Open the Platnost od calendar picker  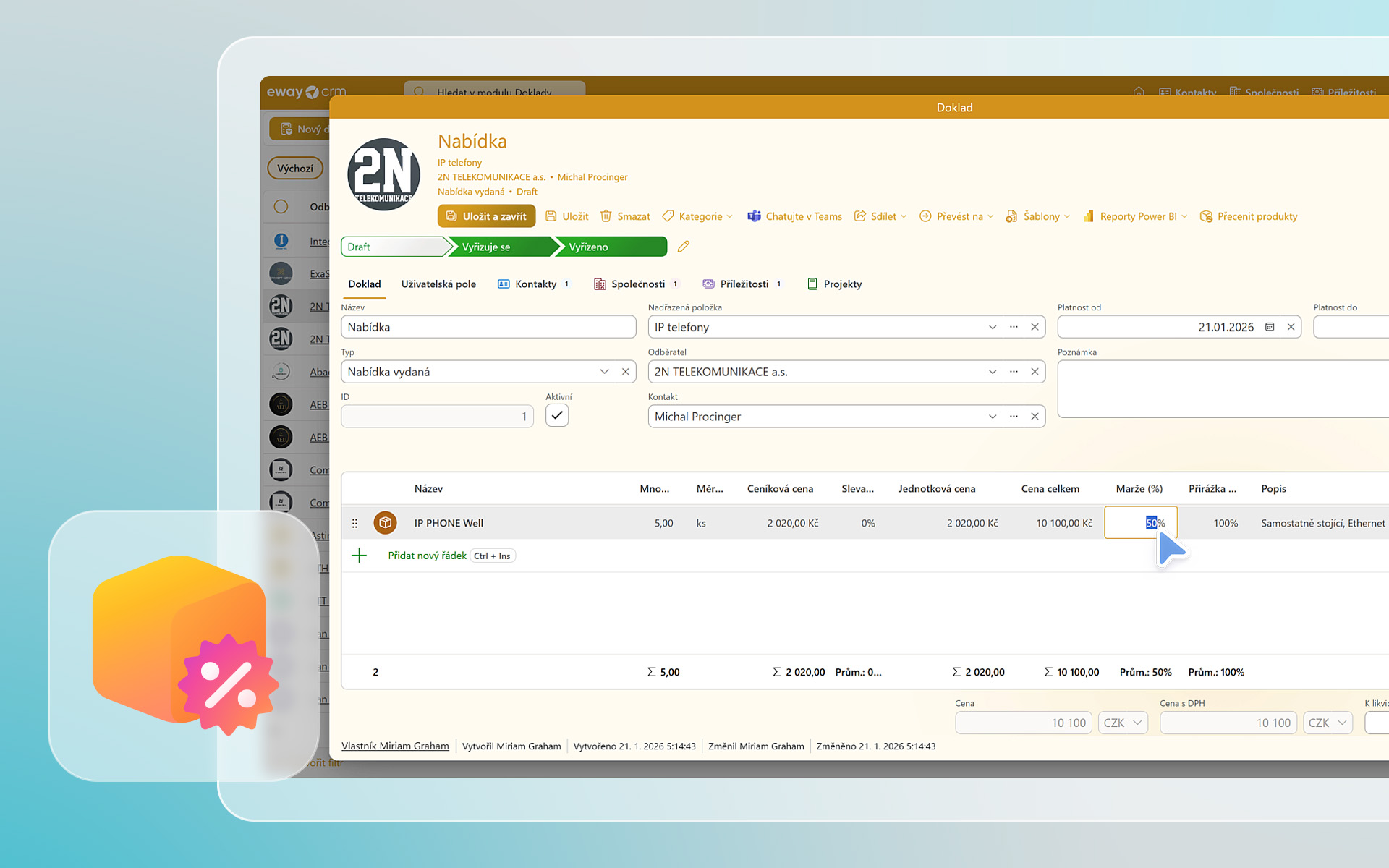[1270, 327]
